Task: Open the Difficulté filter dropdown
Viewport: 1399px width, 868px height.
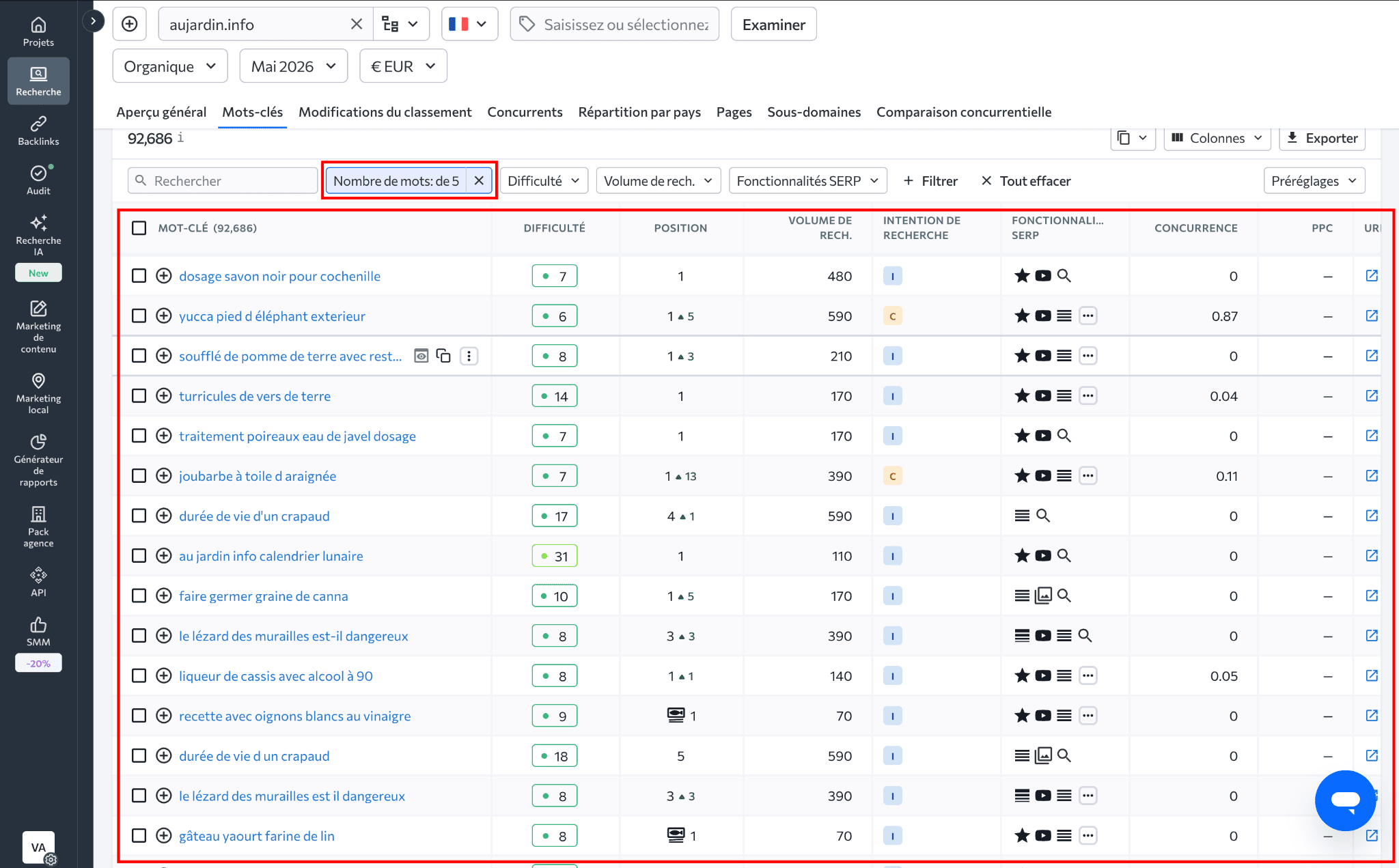Action: [544, 181]
